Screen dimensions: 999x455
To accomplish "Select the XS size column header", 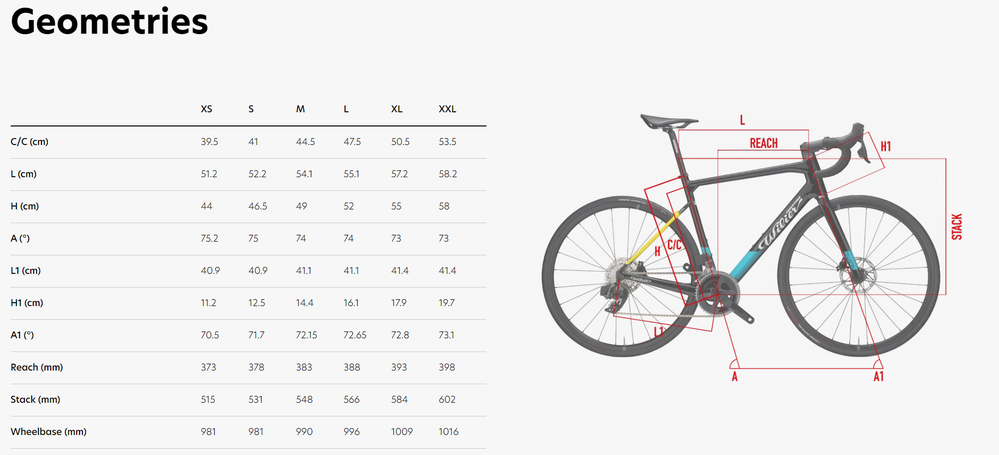I will click(207, 109).
